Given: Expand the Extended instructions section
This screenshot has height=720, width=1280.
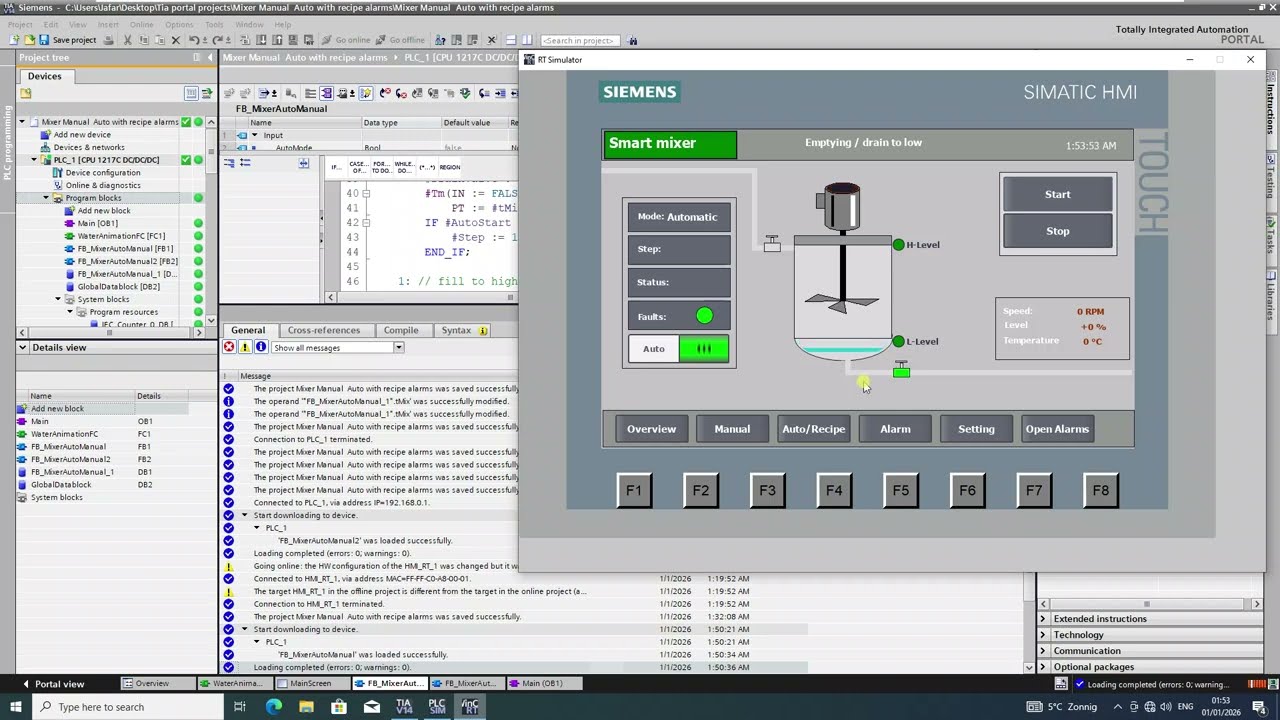Looking at the screenshot, I should pos(1043,619).
